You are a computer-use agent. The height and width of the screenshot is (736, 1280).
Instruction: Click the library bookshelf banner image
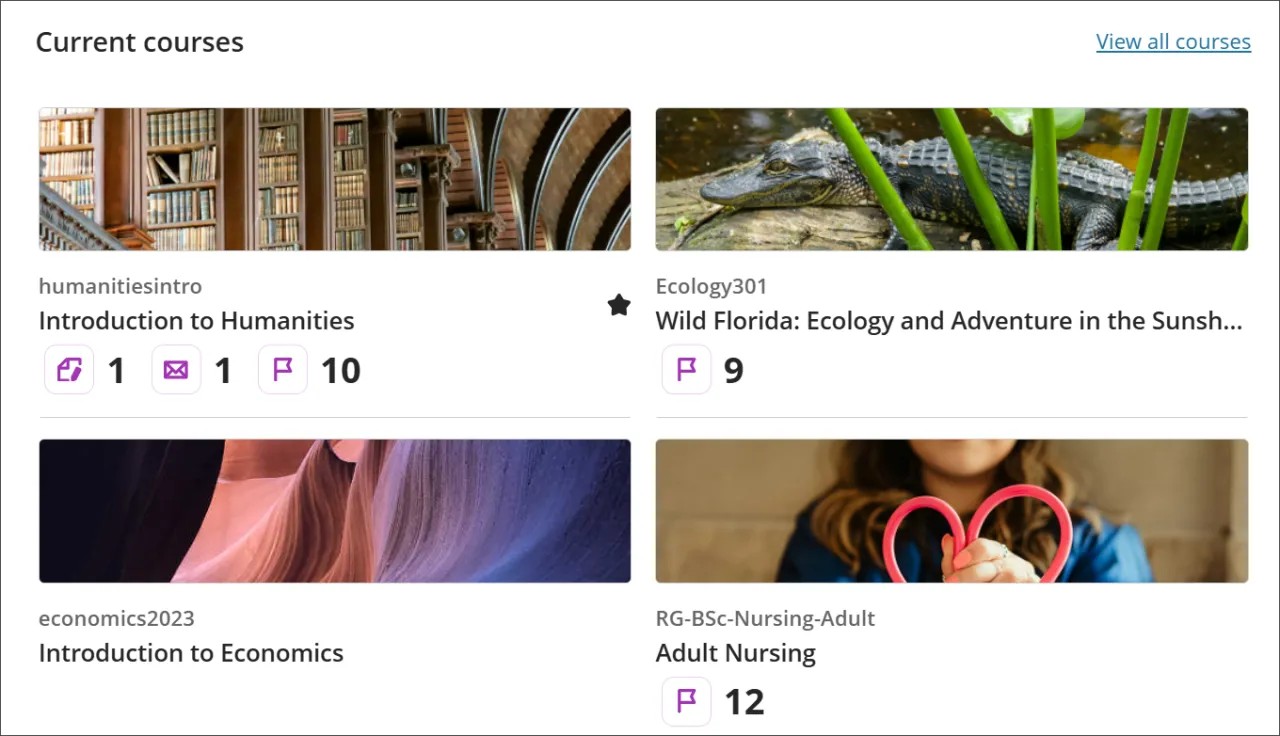(334, 178)
